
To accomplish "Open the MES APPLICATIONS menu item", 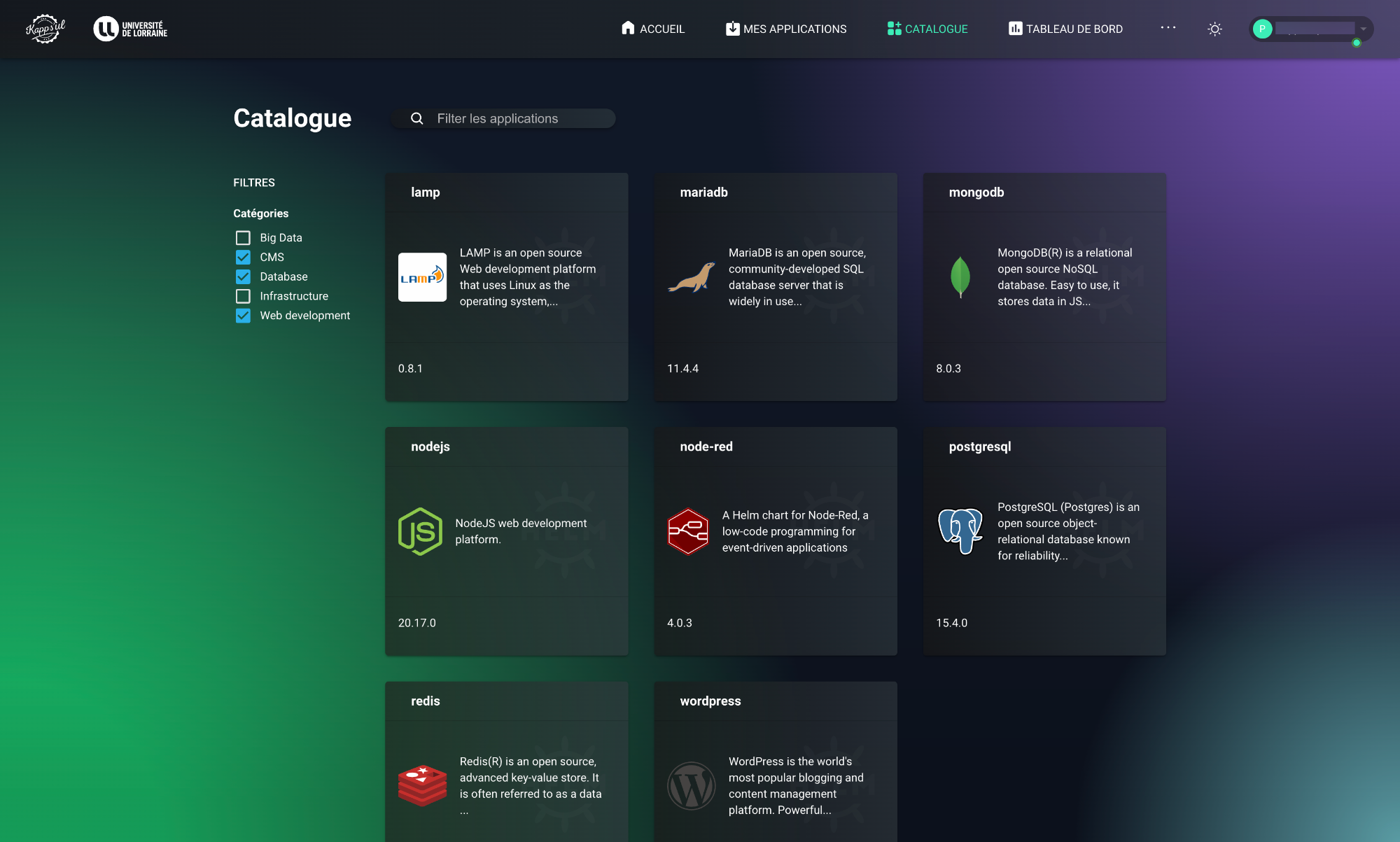I will pyautogui.click(x=785, y=29).
